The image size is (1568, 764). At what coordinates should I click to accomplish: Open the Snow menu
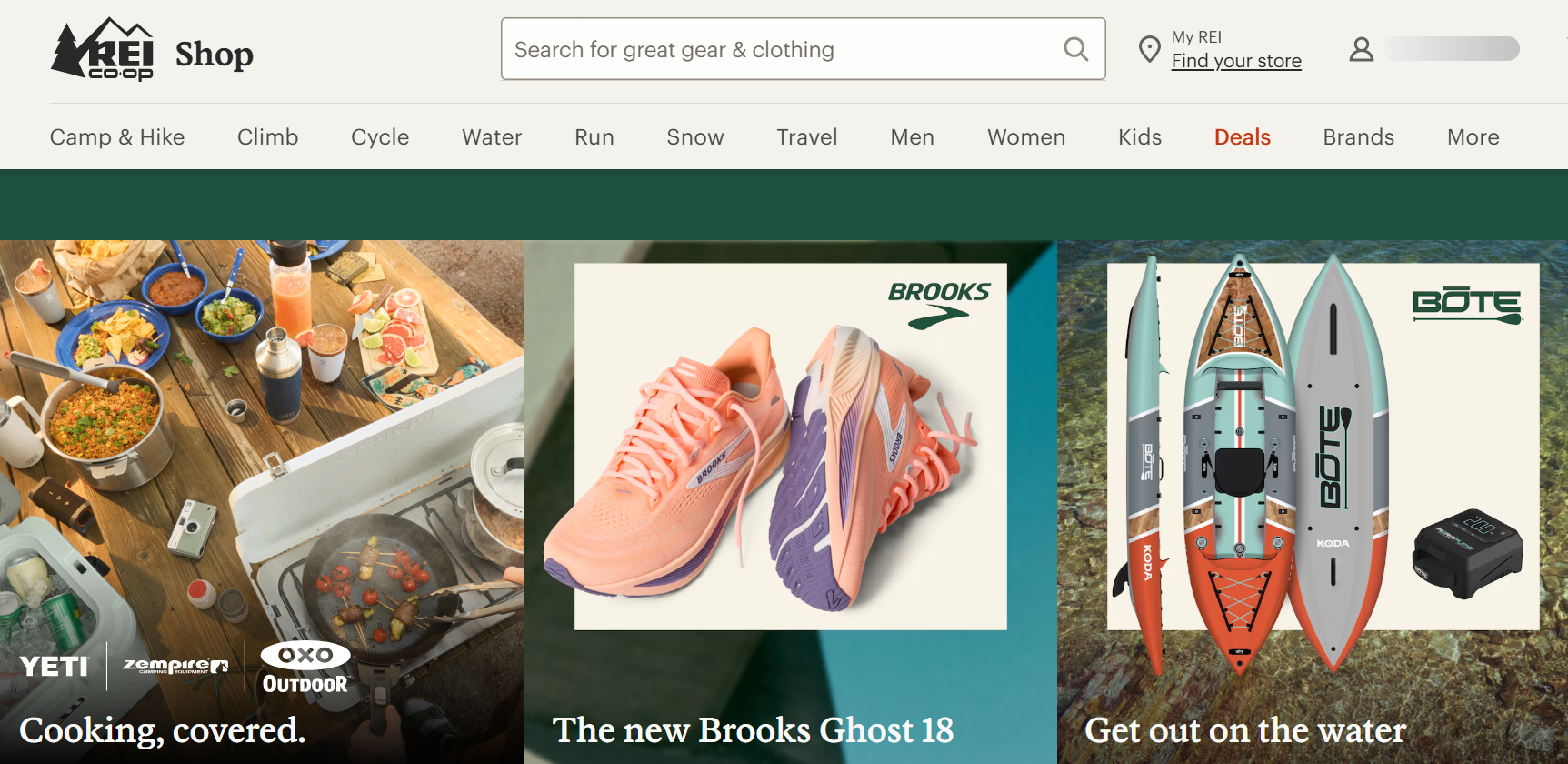tap(695, 137)
